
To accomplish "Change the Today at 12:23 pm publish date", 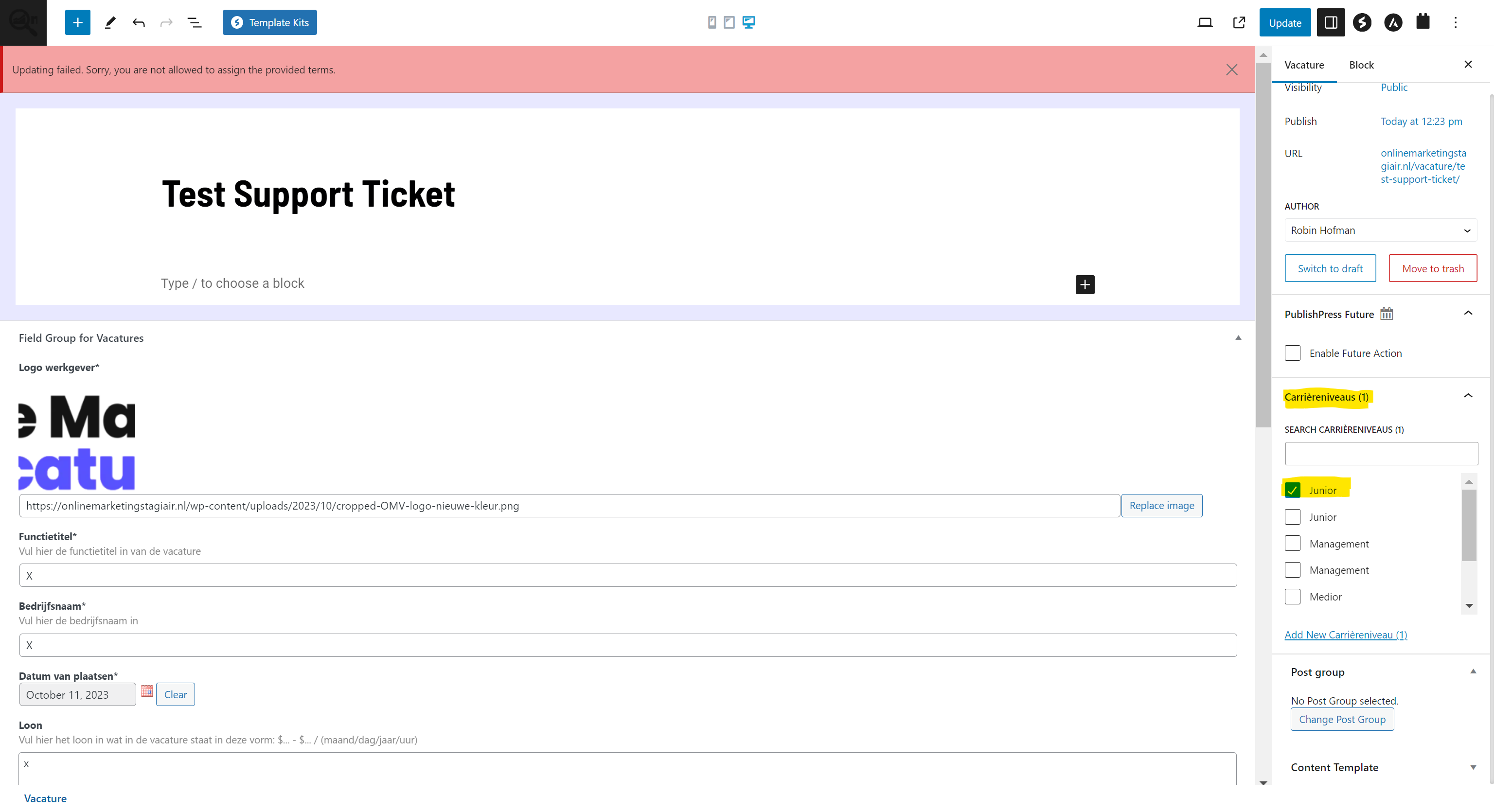I will (1421, 121).
